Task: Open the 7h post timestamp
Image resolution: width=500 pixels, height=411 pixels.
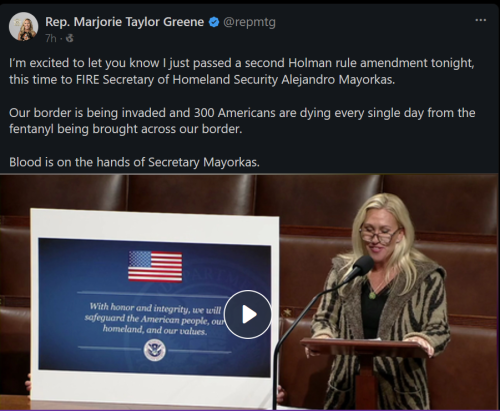Action: tap(51, 38)
